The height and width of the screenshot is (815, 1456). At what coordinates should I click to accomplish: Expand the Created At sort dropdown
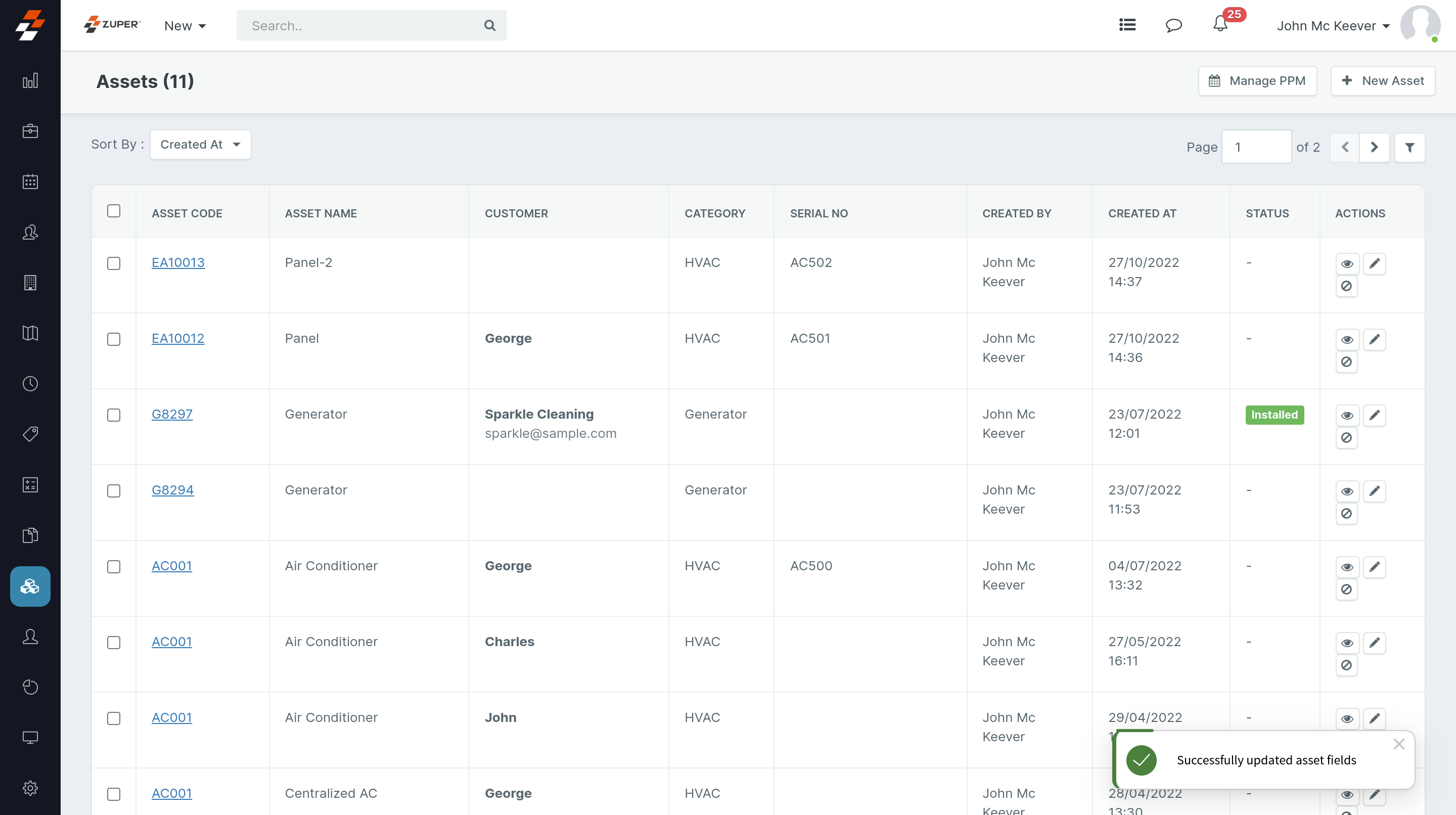pos(200,145)
